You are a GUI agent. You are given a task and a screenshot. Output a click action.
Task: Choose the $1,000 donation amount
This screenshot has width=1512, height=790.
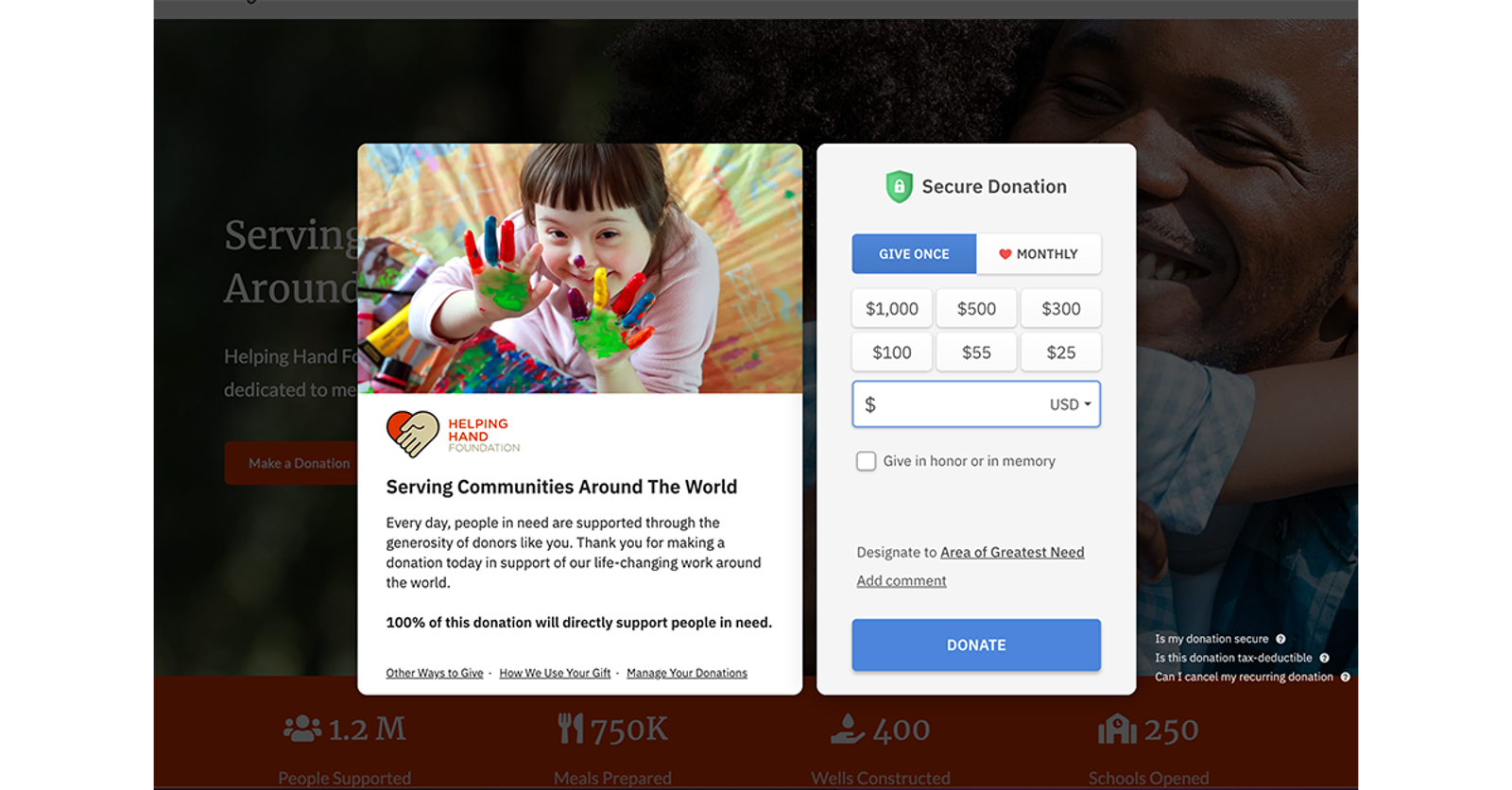pos(892,309)
